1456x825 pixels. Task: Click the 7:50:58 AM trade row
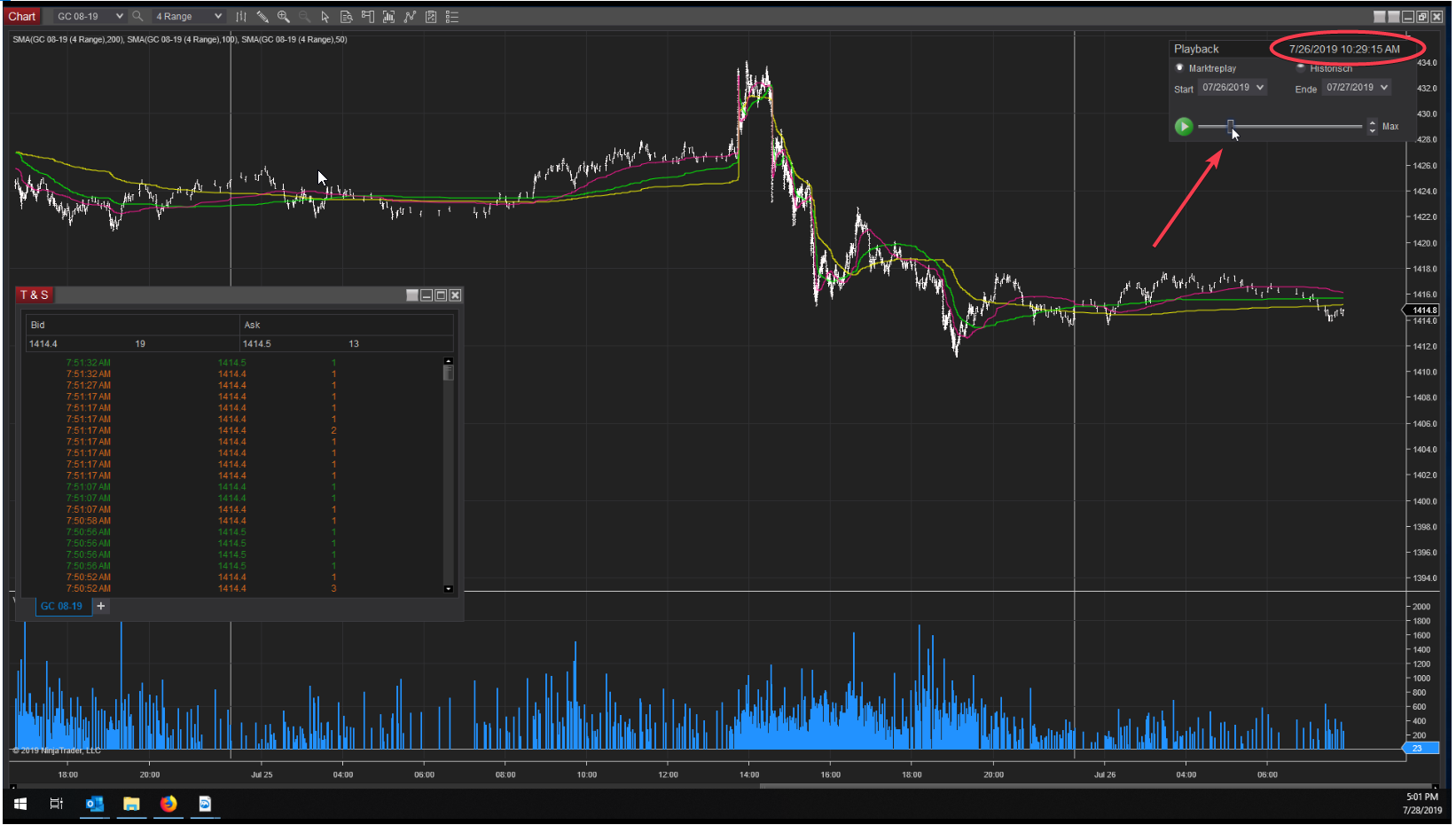click(234, 521)
